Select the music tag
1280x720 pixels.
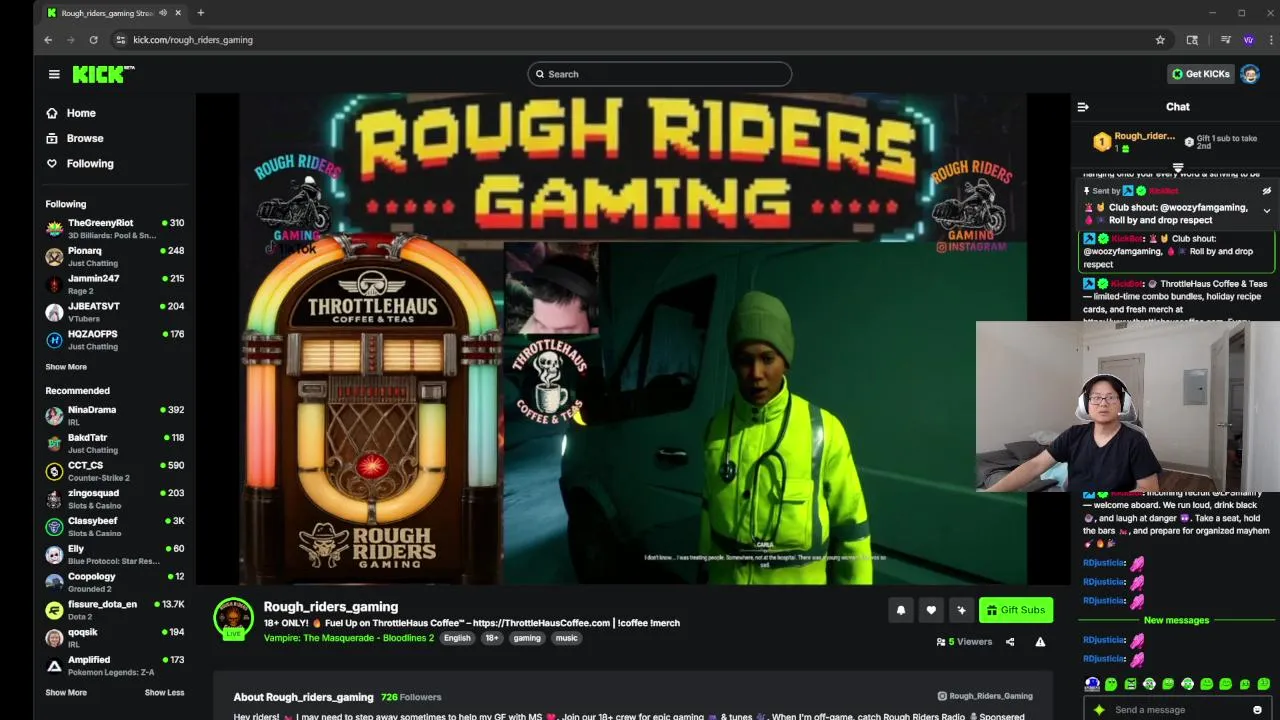click(567, 638)
